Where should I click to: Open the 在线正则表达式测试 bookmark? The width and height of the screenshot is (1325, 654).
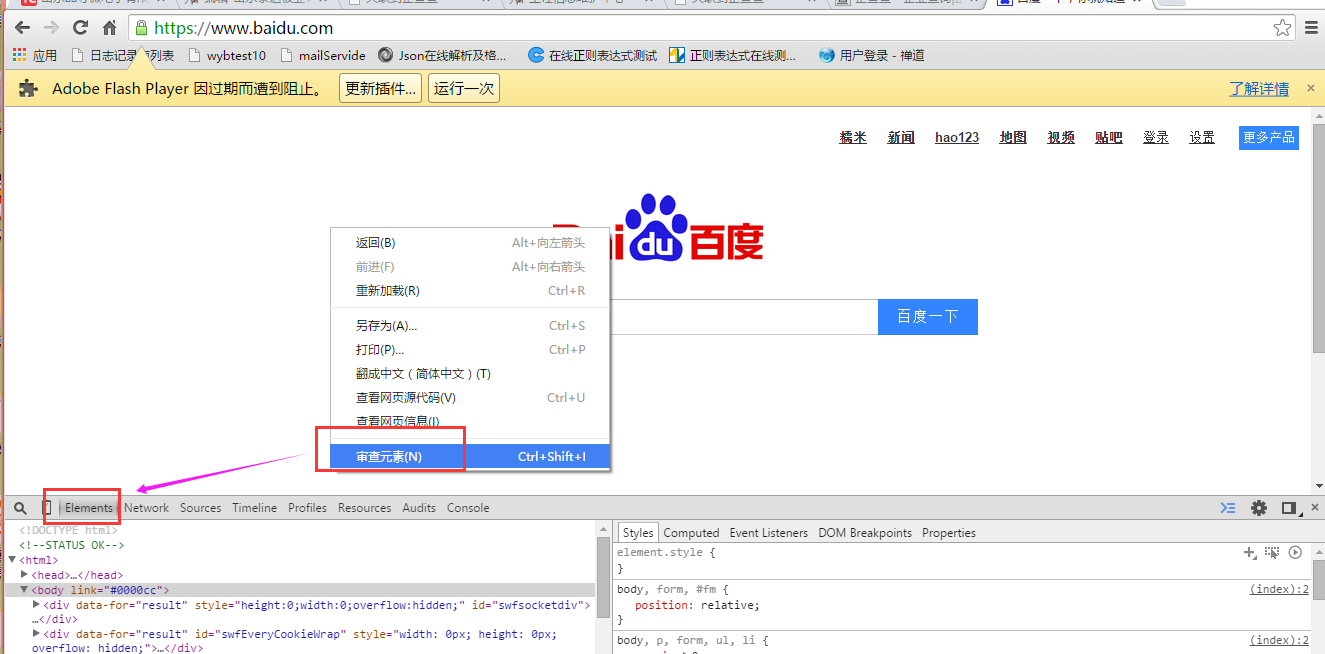point(592,56)
